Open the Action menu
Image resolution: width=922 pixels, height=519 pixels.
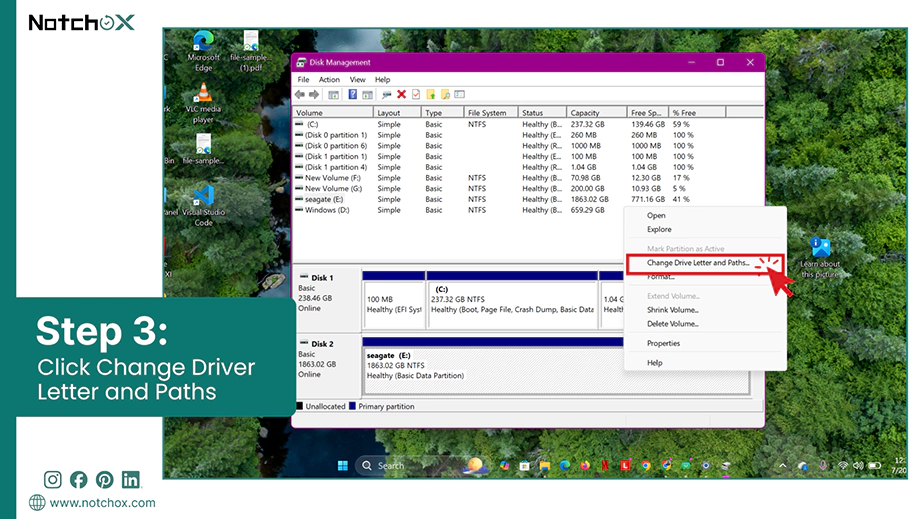[329, 79]
